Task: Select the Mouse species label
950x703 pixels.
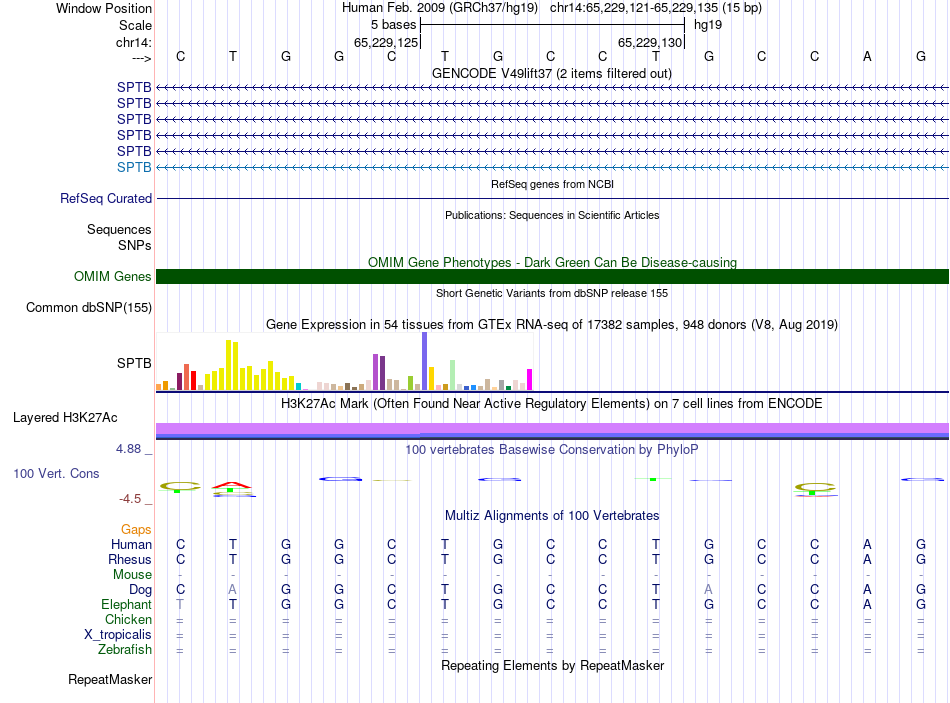Action: [132, 575]
